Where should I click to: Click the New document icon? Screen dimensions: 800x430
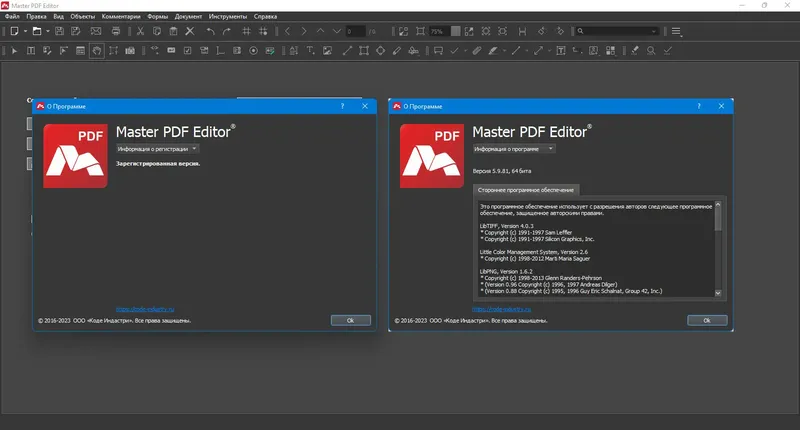pos(14,31)
